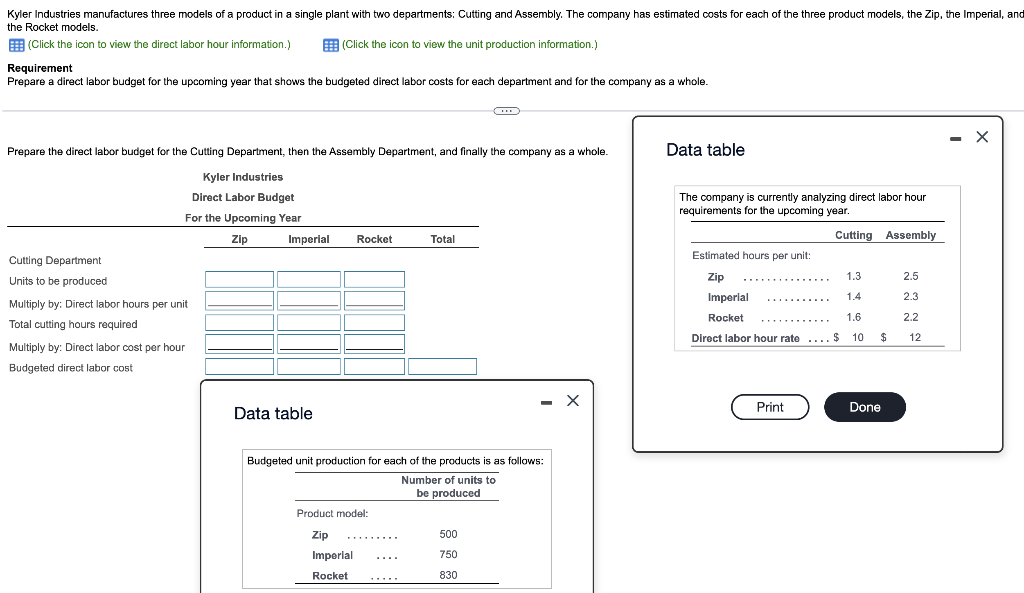Open the unit production information table icon
This screenshot has width=1024, height=593.
(x=331, y=45)
